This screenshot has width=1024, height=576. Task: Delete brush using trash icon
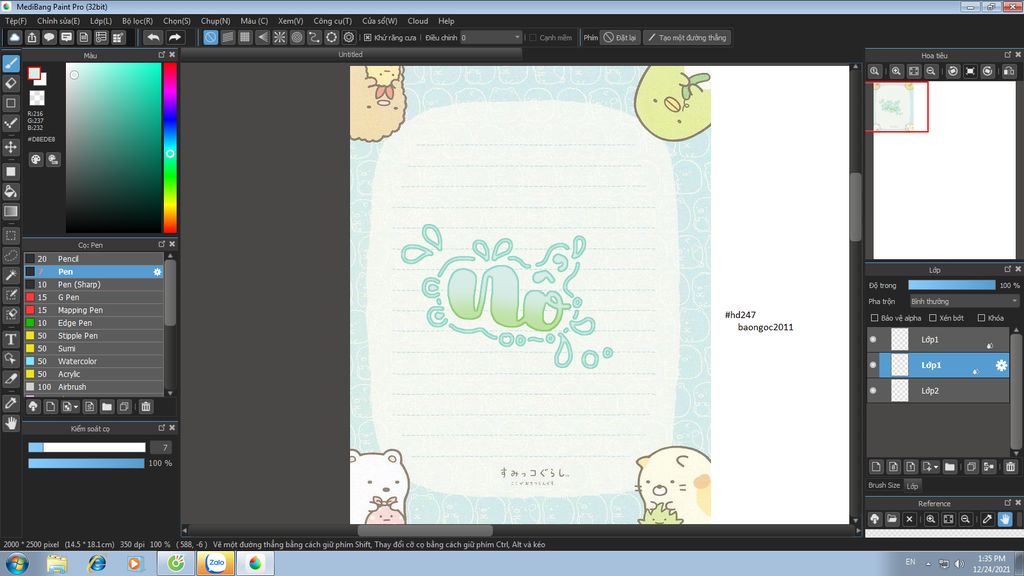[146, 406]
